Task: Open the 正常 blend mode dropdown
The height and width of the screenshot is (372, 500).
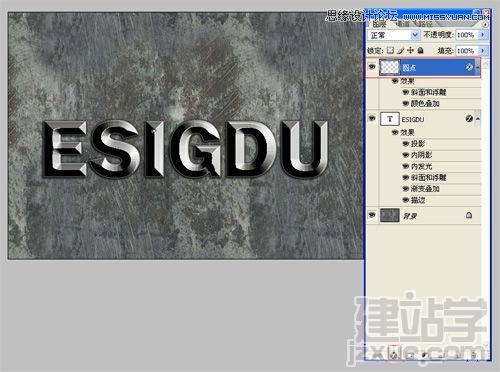Action: click(394, 35)
